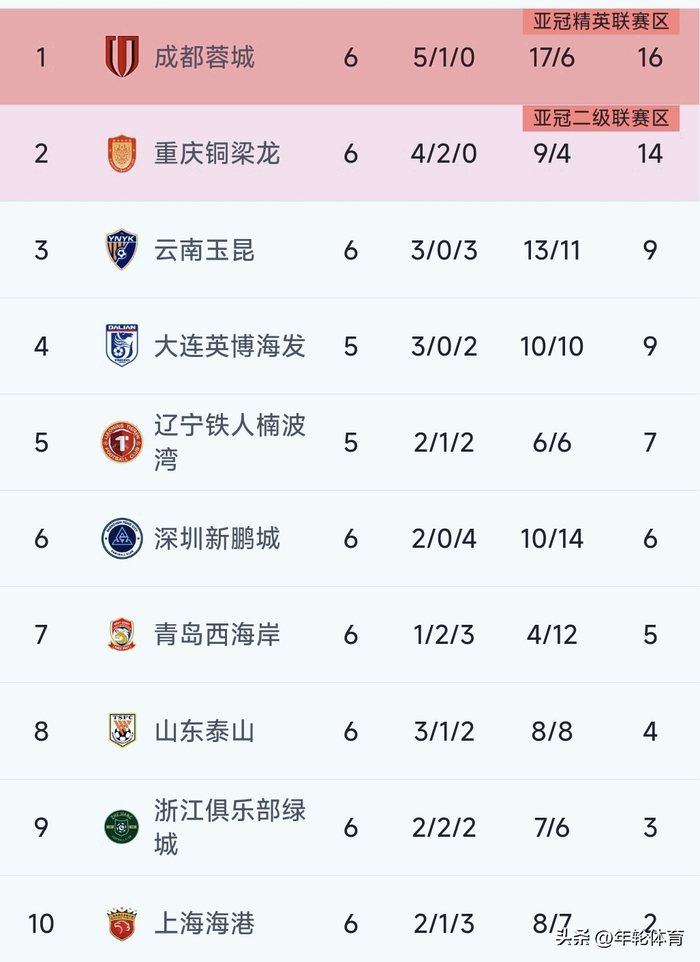Screen dimensions: 700x962
Task: Tap the 大连英博海发 club emblem
Action: click(122, 346)
